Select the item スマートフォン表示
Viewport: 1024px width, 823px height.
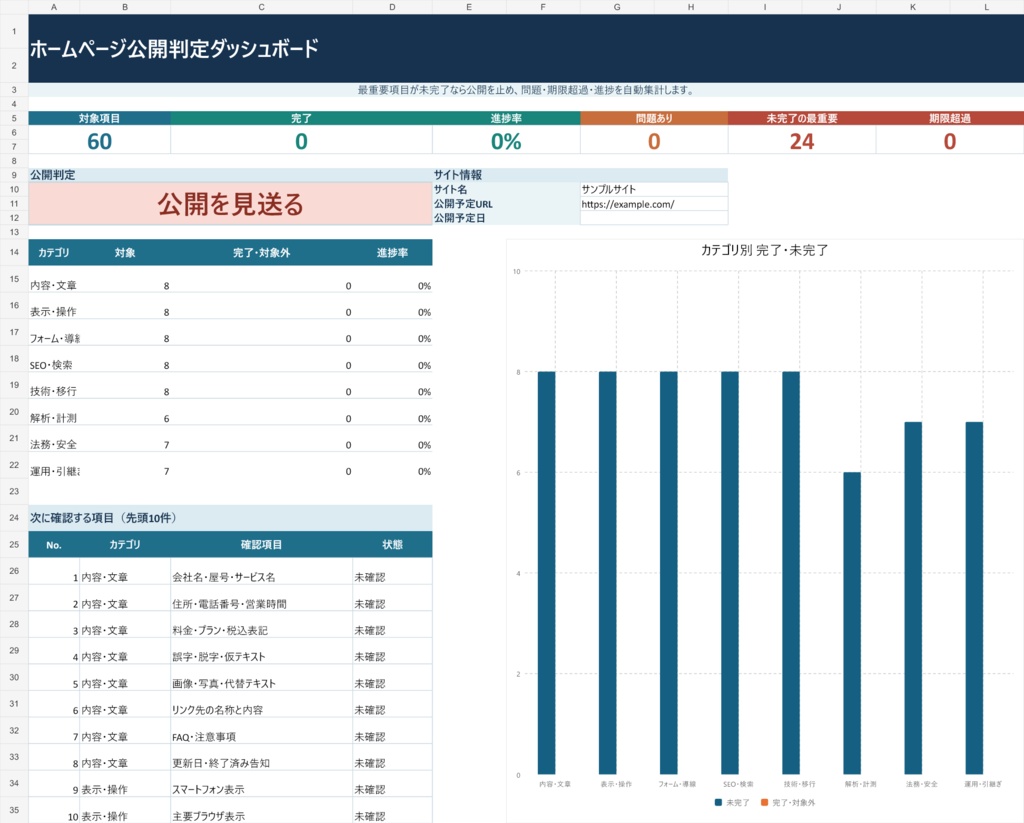[208, 790]
